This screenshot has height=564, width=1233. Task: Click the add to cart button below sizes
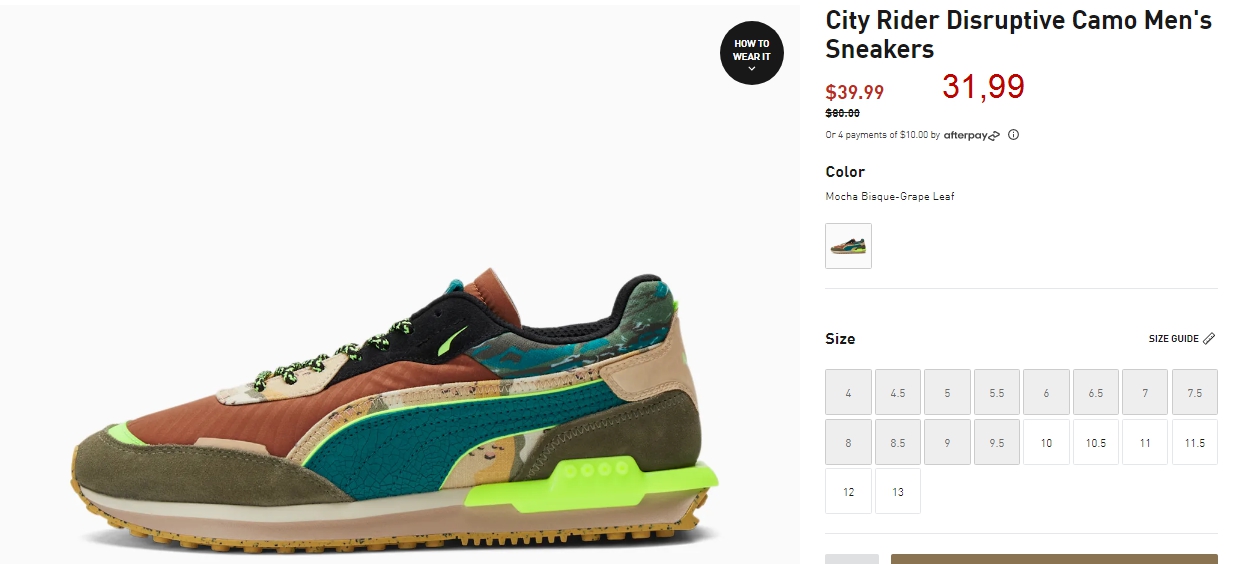coord(1054,559)
